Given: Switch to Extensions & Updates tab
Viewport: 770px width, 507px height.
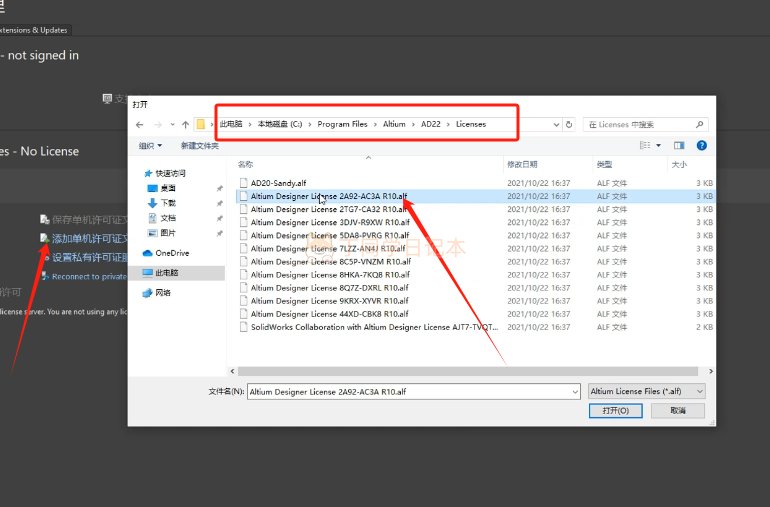Looking at the screenshot, I should 34,30.
